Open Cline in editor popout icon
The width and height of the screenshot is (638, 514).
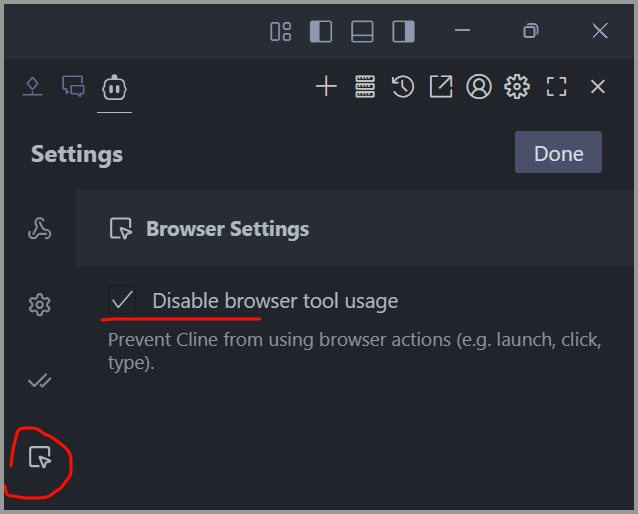[x=441, y=87]
